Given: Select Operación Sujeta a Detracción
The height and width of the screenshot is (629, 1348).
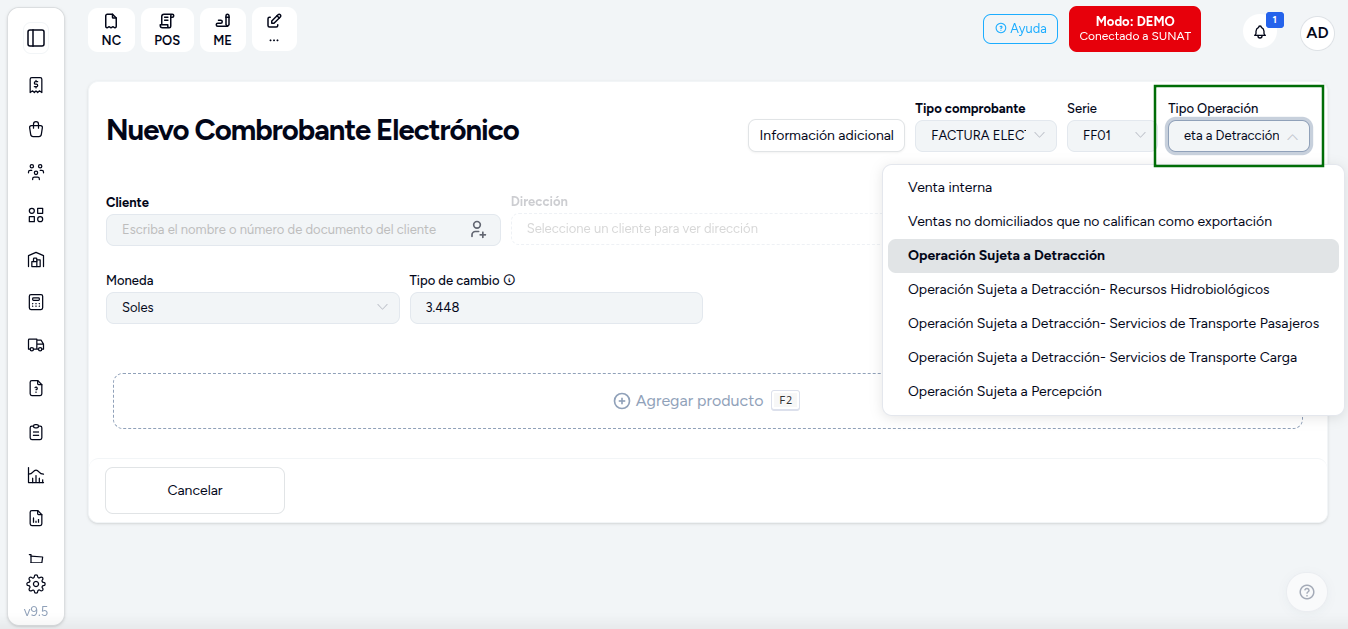Looking at the screenshot, I should point(1113,256).
